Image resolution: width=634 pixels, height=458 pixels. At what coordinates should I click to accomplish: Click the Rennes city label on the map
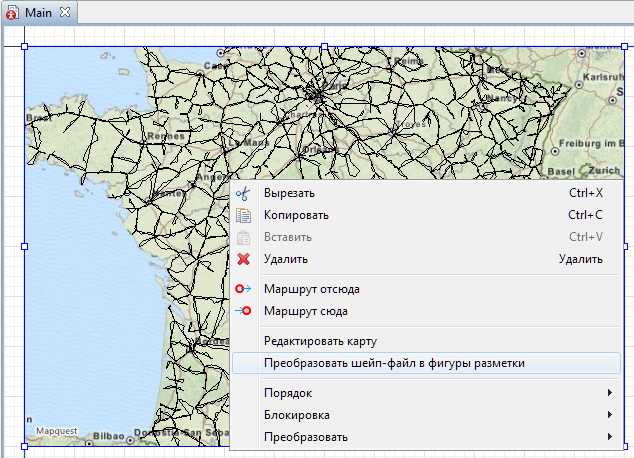tap(166, 136)
